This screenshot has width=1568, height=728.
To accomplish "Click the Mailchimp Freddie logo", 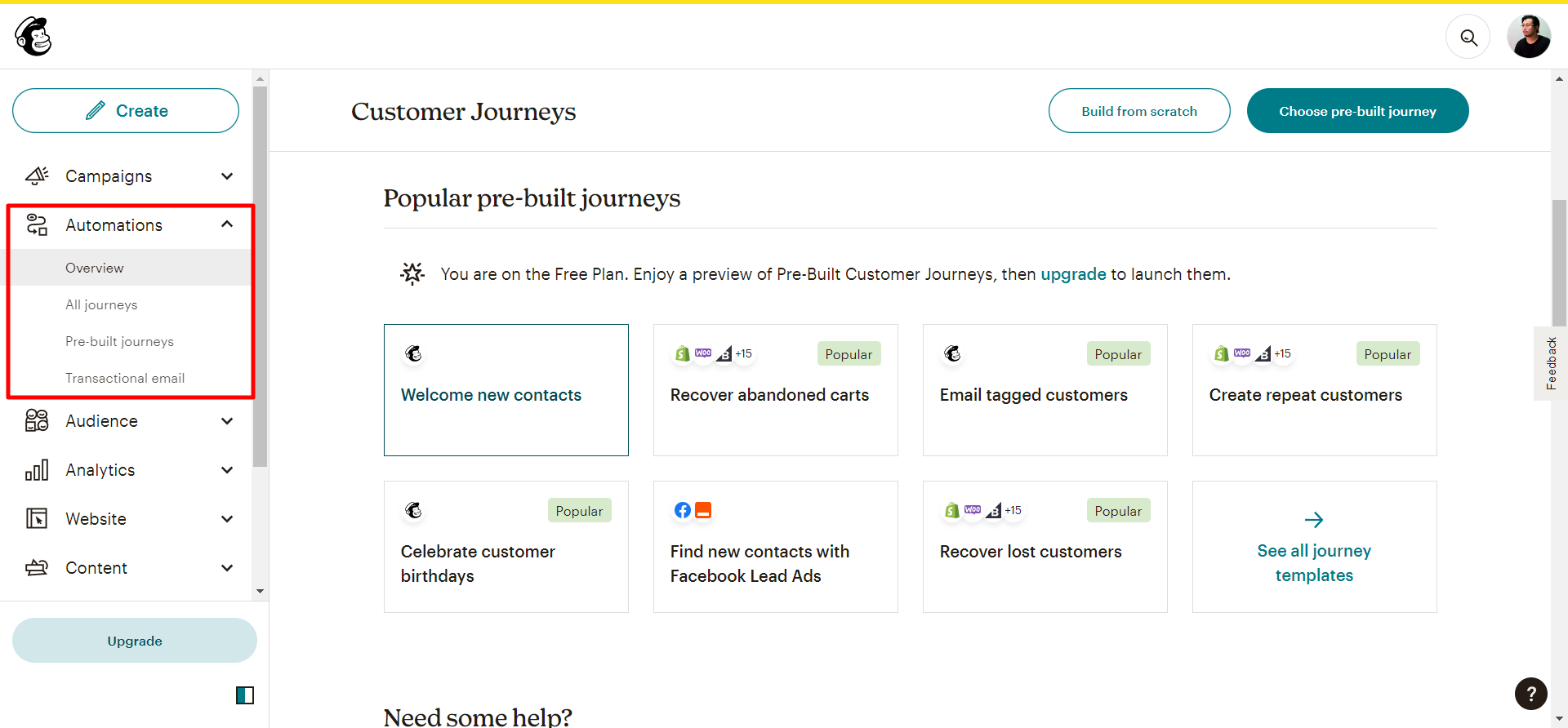I will coord(33,37).
